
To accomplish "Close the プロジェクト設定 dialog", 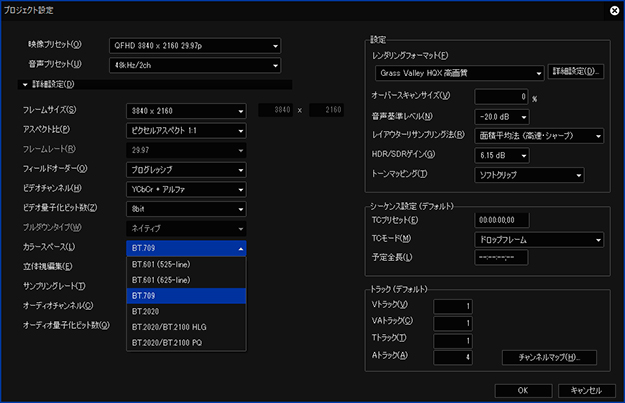I will click(615, 10).
